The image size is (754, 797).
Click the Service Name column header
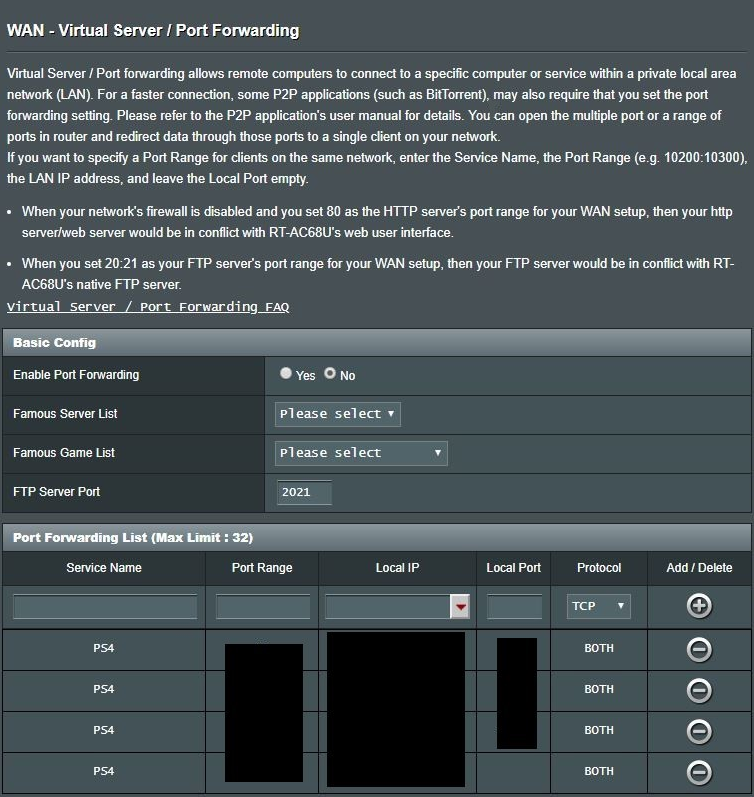coord(104,568)
